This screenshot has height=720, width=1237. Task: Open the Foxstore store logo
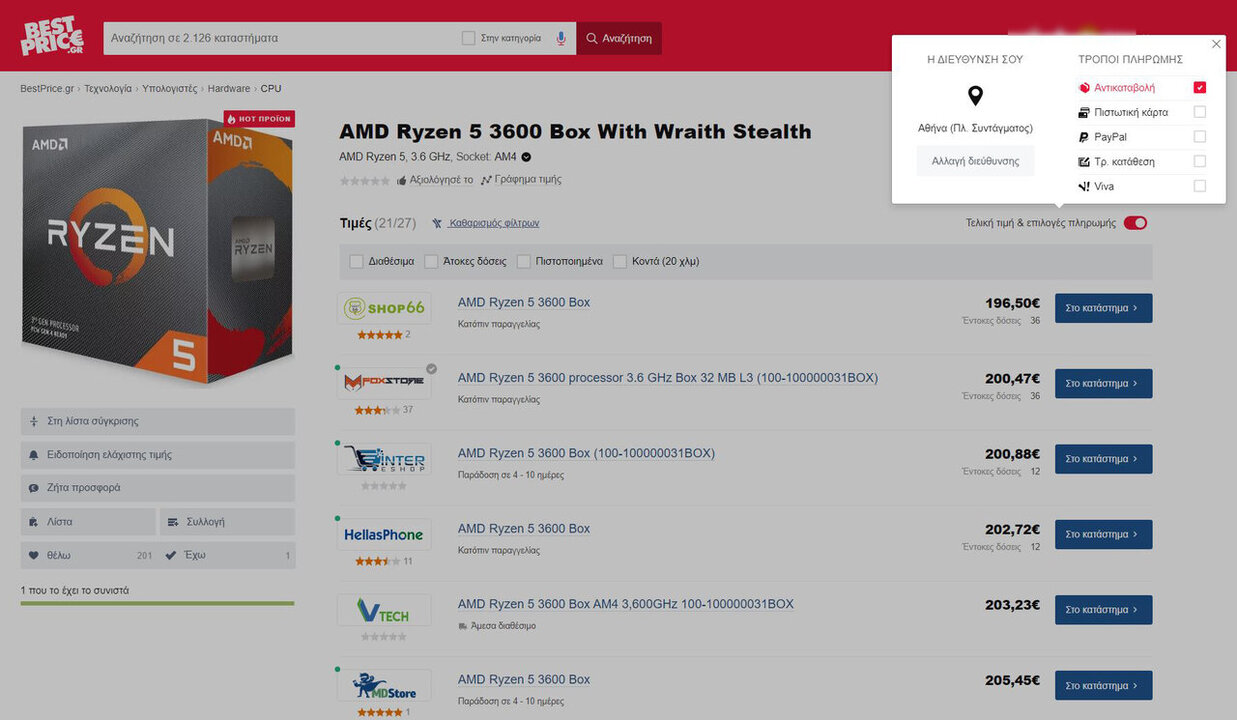(x=384, y=383)
